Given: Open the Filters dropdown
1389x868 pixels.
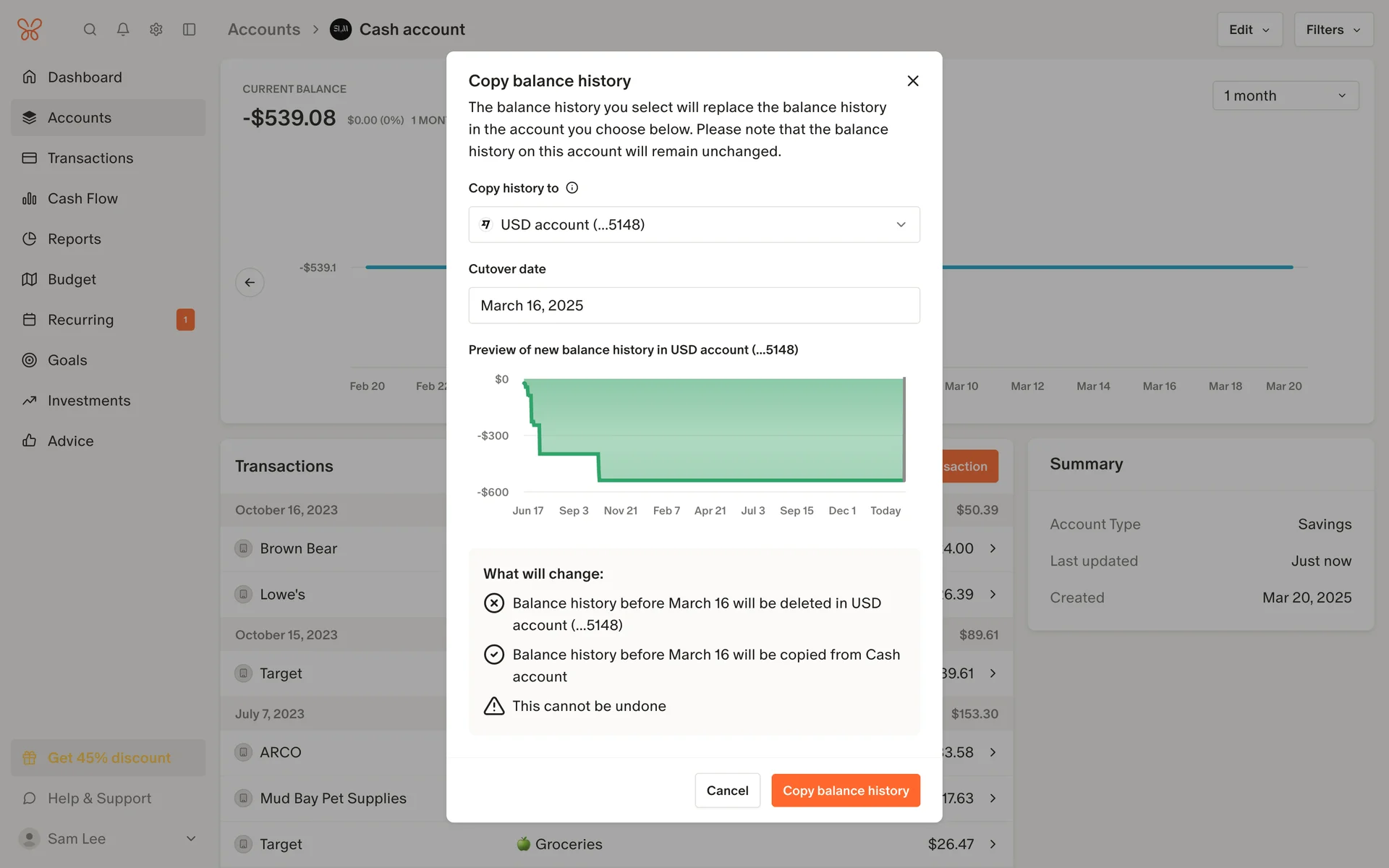Looking at the screenshot, I should (x=1333, y=30).
